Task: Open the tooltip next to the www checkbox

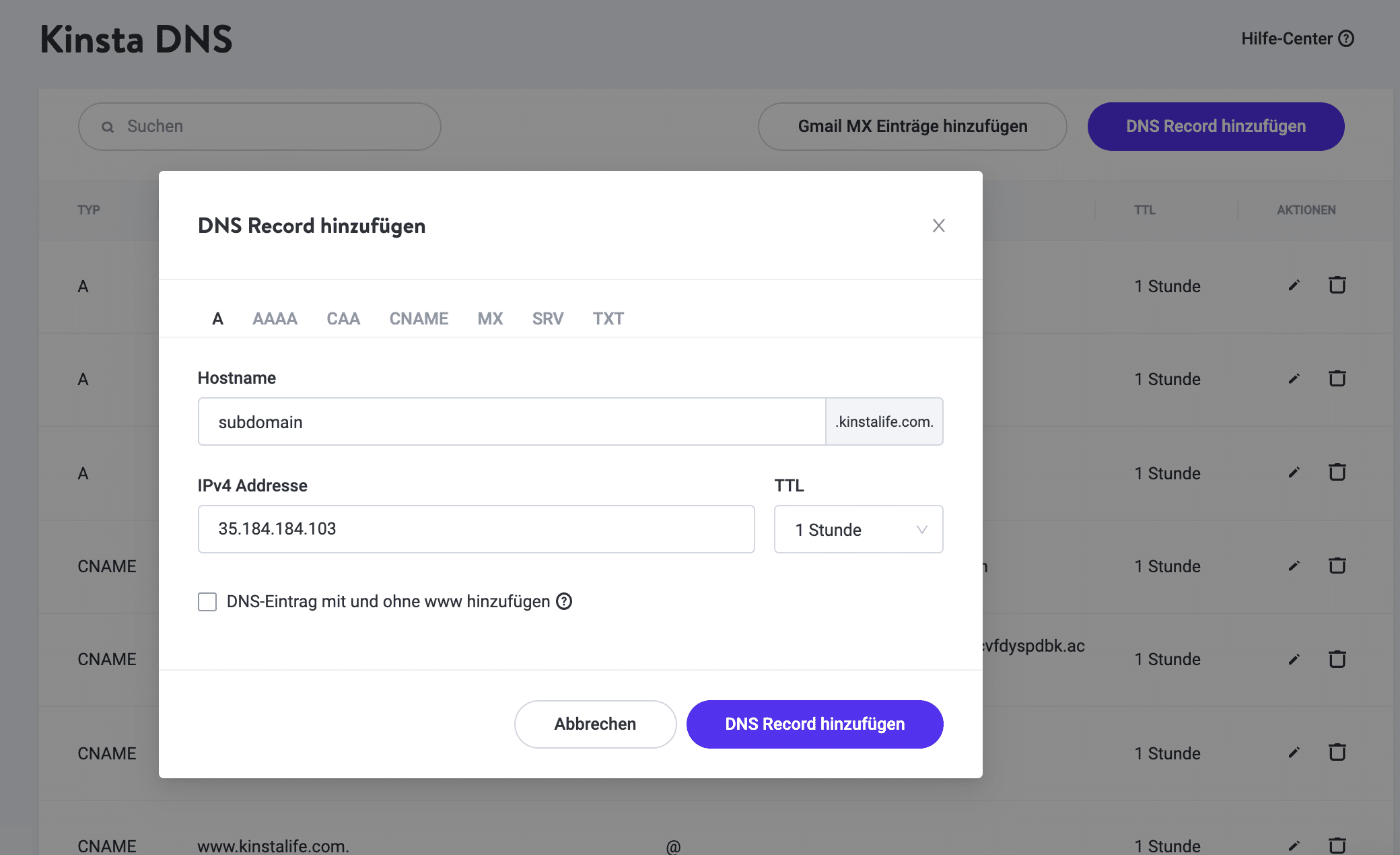Action: coord(565,601)
